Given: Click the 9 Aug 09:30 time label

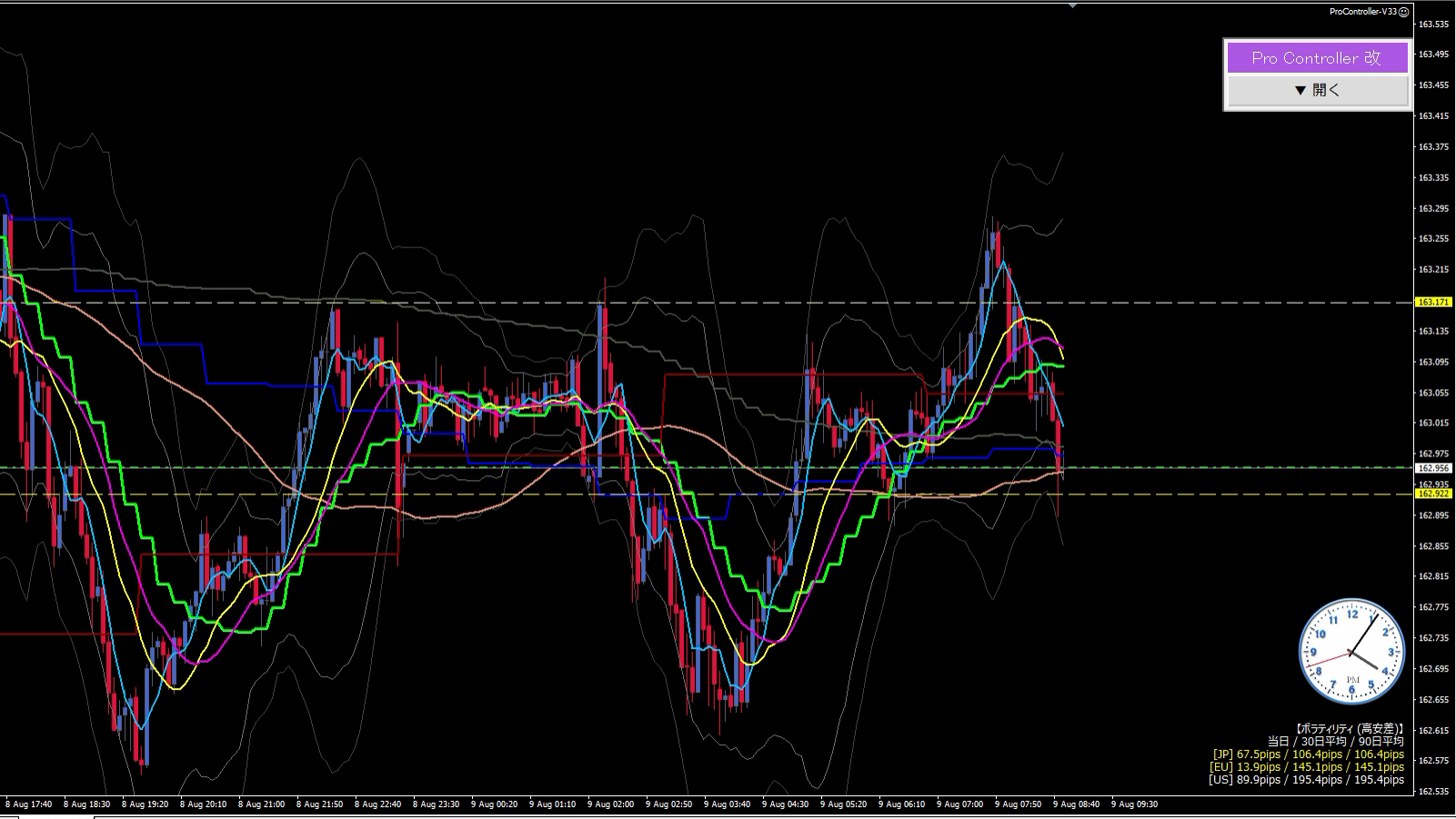Looking at the screenshot, I should [1134, 804].
